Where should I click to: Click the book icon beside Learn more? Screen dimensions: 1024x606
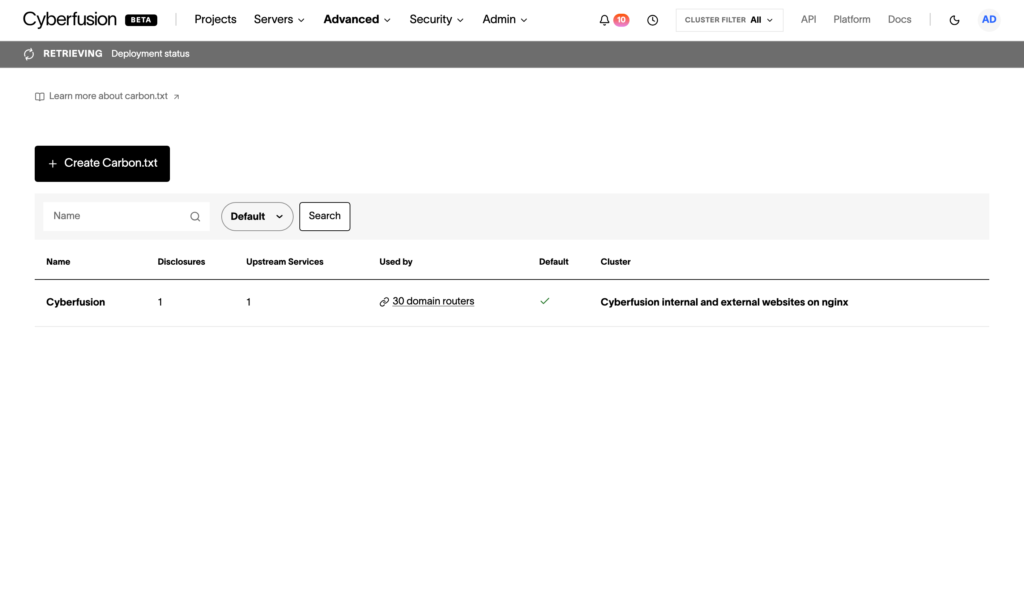tap(40, 97)
